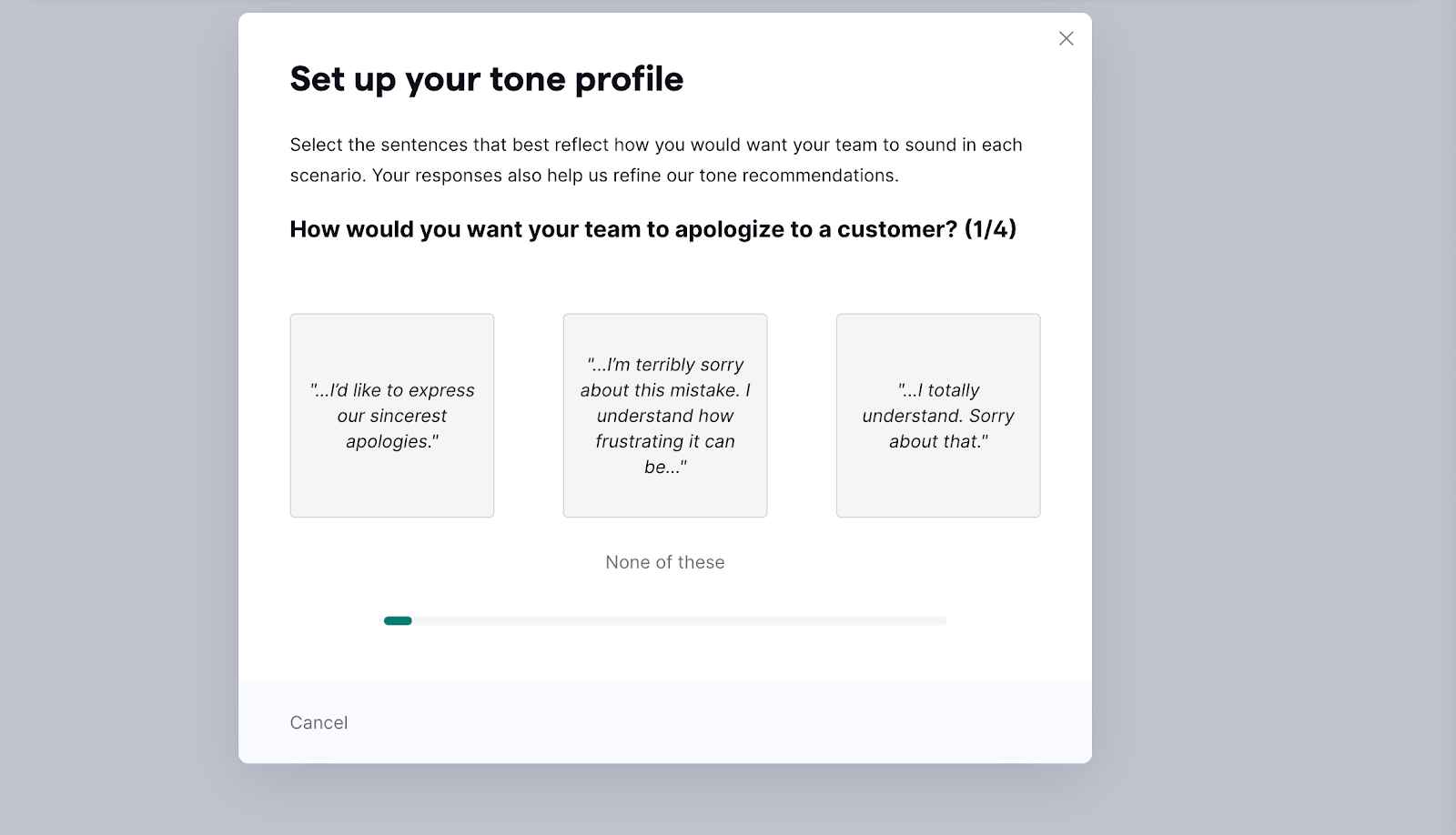Choose the terribly sorry about this mistake card
Viewport: 1456px width, 835px height.
[x=665, y=416]
